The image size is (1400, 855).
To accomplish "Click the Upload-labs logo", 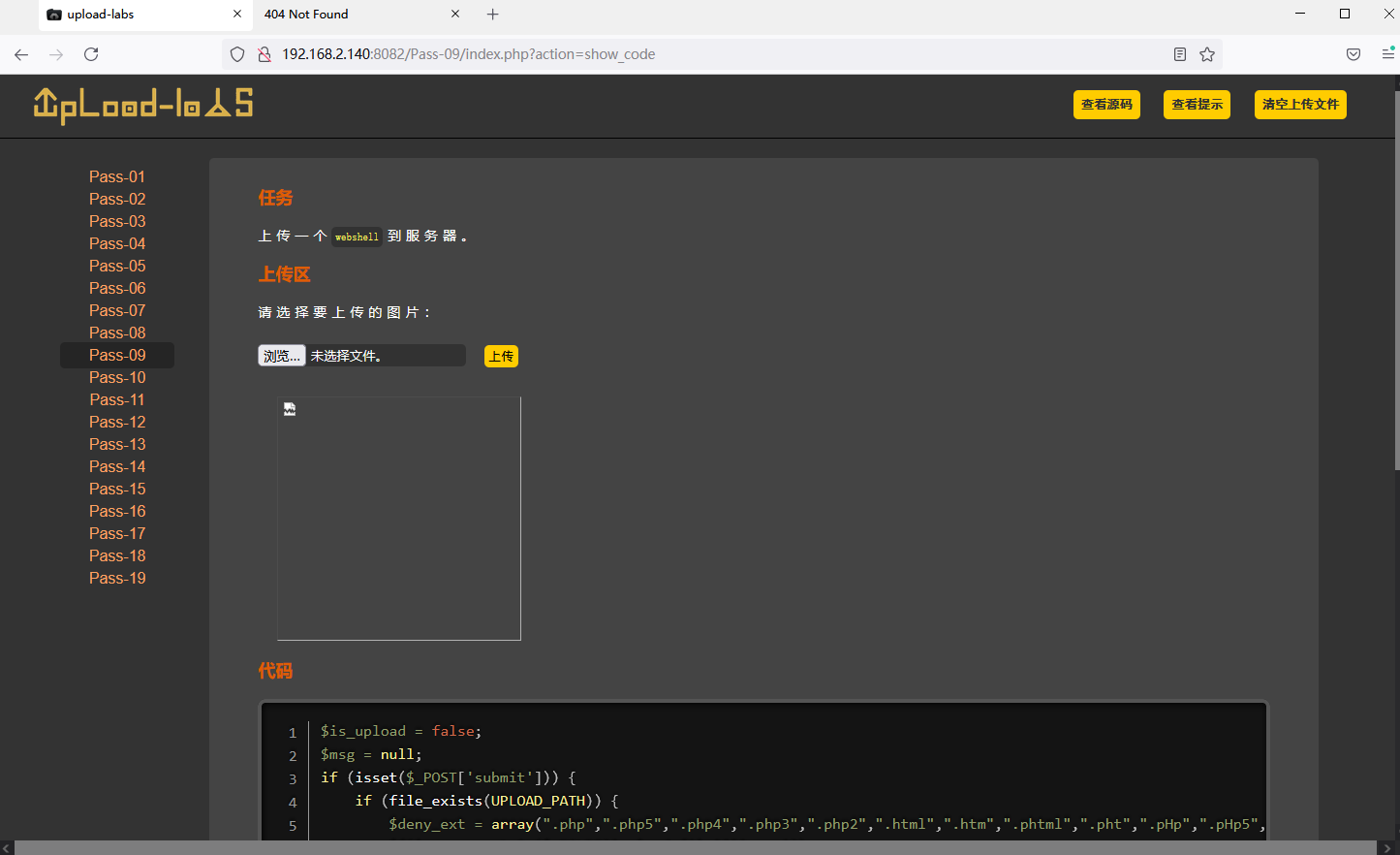I will pyautogui.click(x=143, y=105).
